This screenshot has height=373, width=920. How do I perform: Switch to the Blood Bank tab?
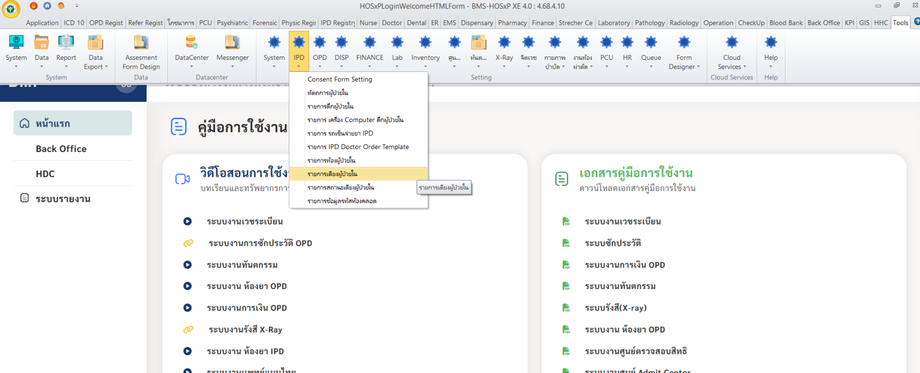(786, 23)
